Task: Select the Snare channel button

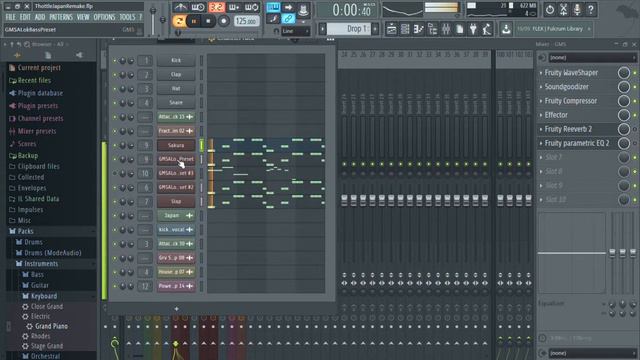Action: coord(176,102)
